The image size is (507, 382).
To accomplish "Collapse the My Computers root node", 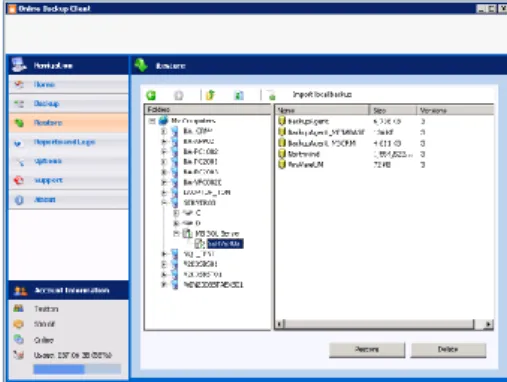I will coord(152,121).
